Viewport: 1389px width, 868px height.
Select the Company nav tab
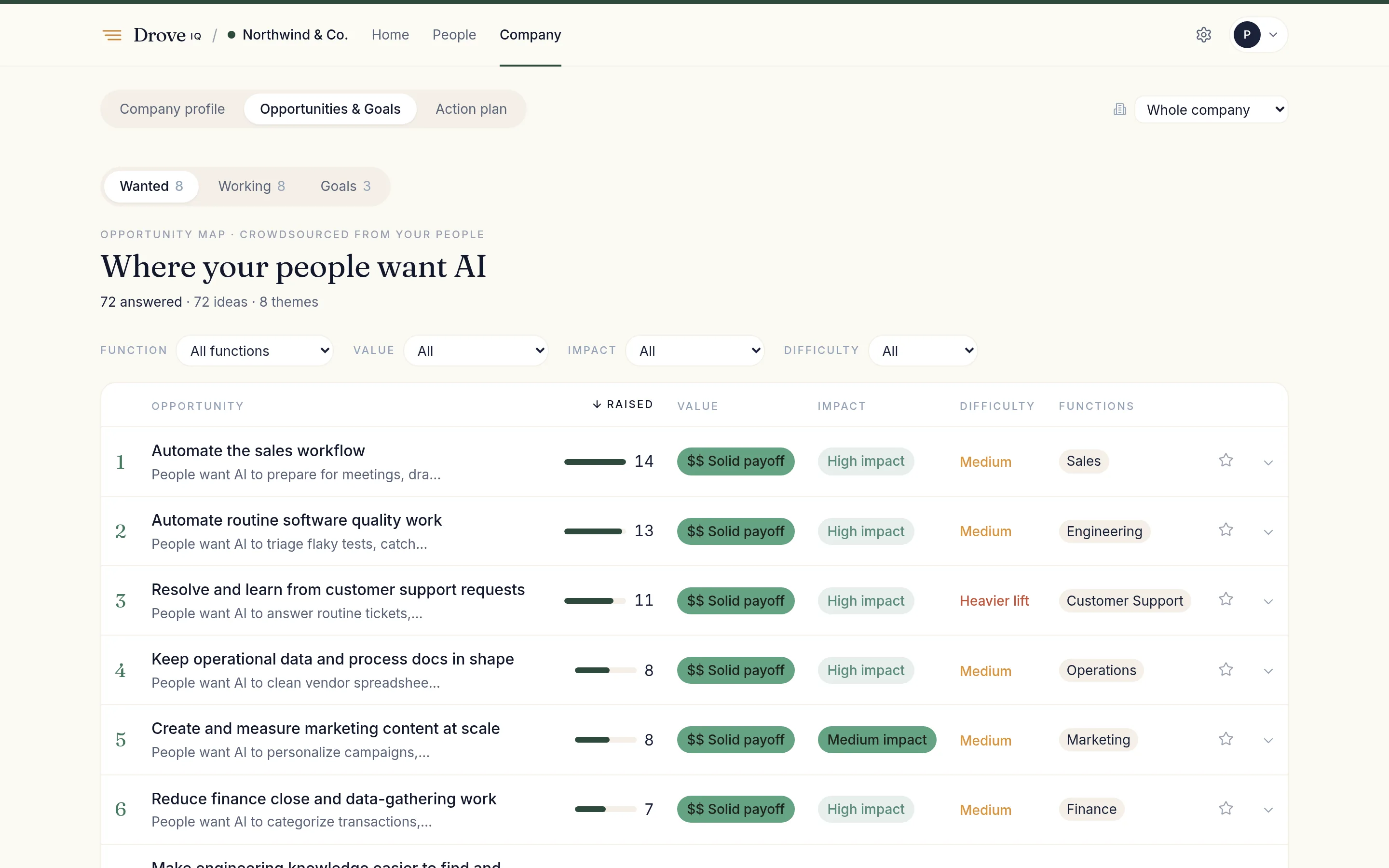click(531, 35)
